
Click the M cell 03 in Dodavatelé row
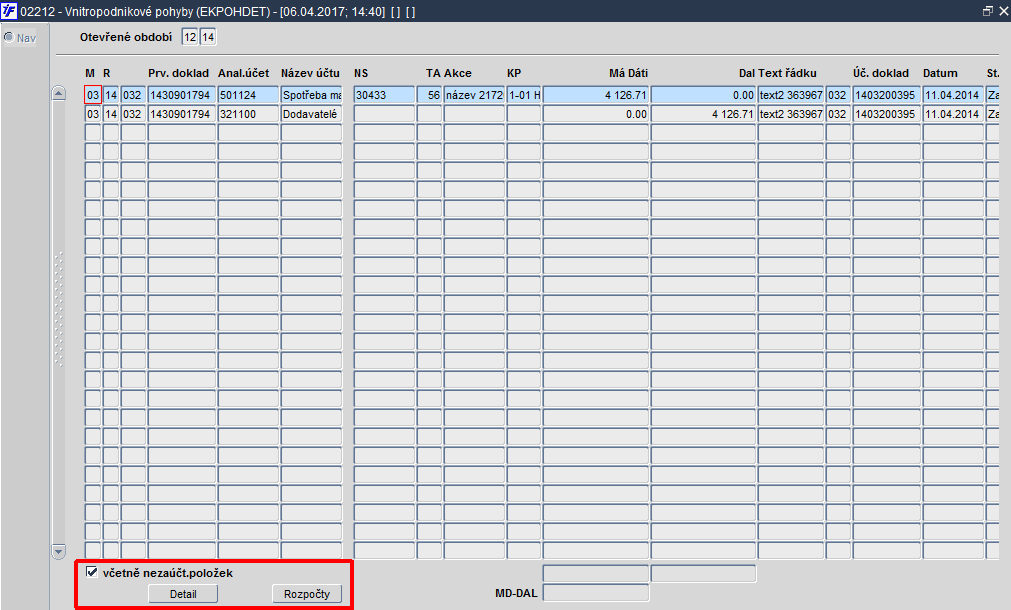(x=93, y=114)
